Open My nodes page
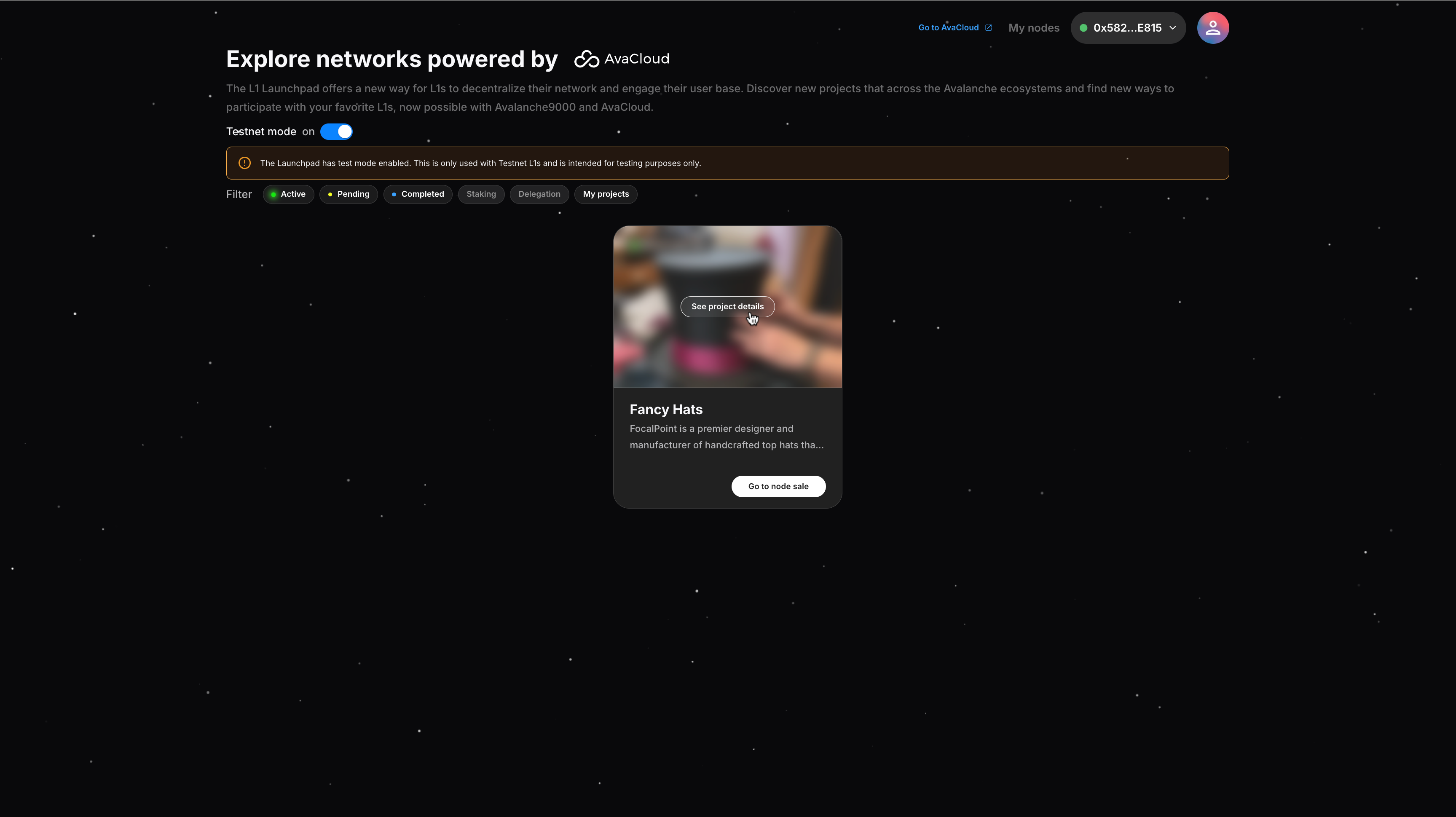 click(x=1033, y=28)
